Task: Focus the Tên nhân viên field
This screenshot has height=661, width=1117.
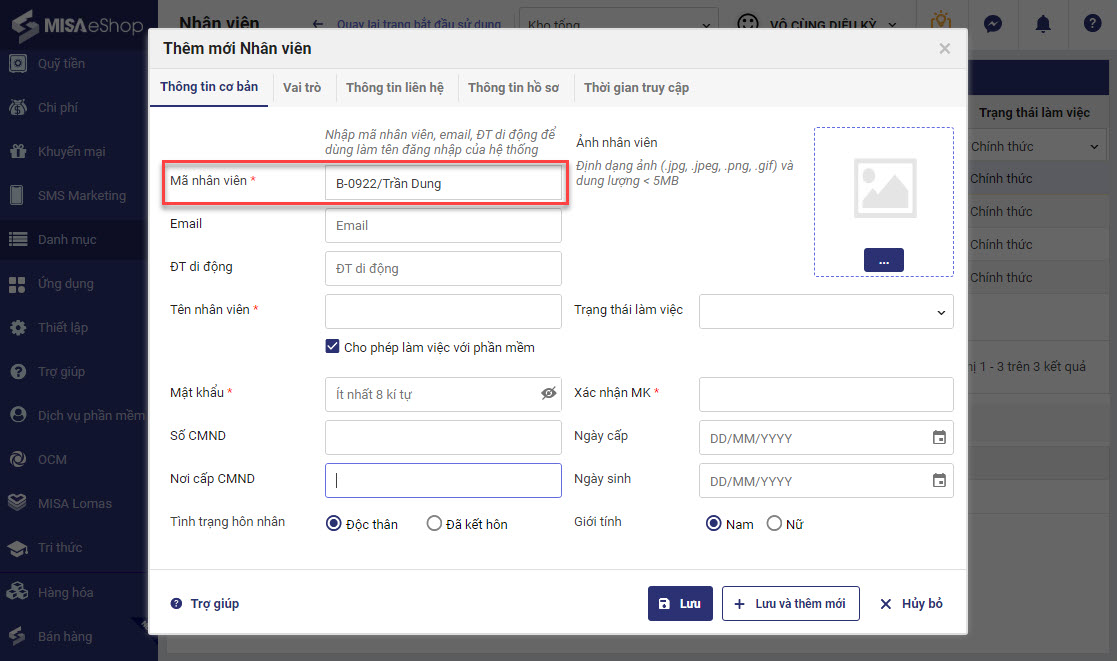Action: tap(443, 311)
